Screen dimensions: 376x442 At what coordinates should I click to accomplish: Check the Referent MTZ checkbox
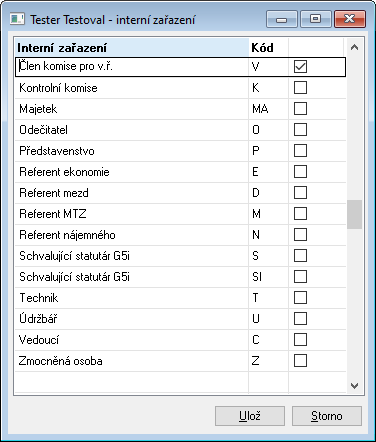point(300,214)
